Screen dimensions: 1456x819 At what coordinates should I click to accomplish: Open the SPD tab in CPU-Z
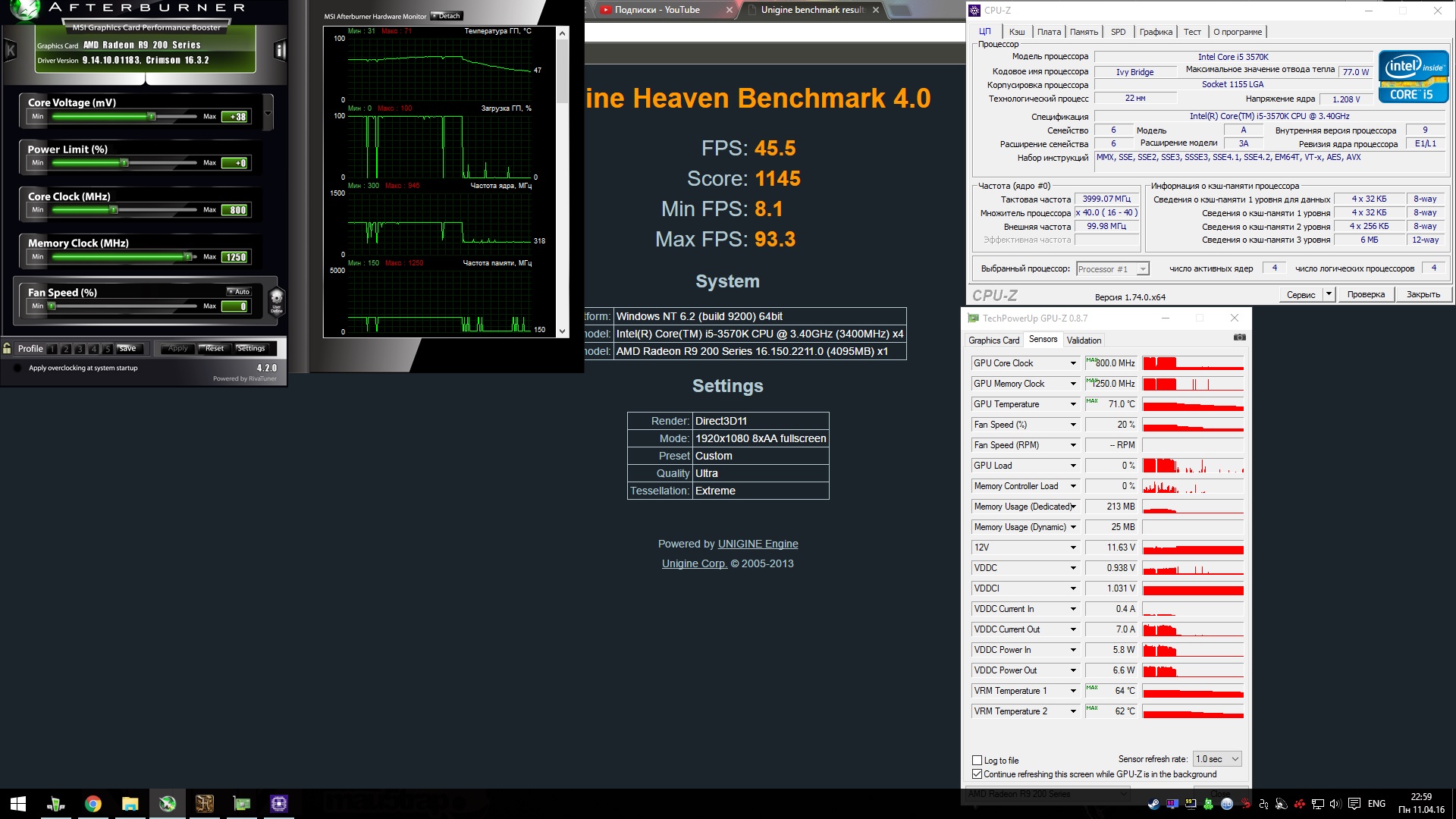[x=1118, y=32]
